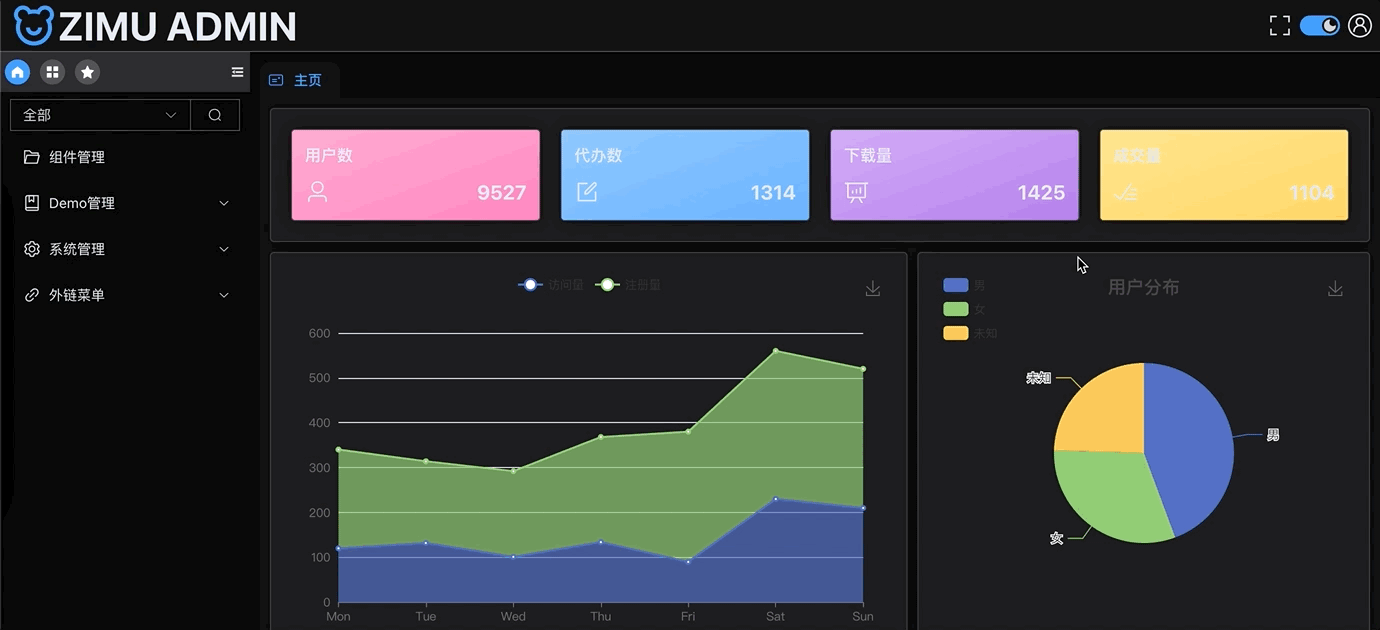Expand the 外链菜单 chevron
The height and width of the screenshot is (630, 1380).
click(x=224, y=295)
